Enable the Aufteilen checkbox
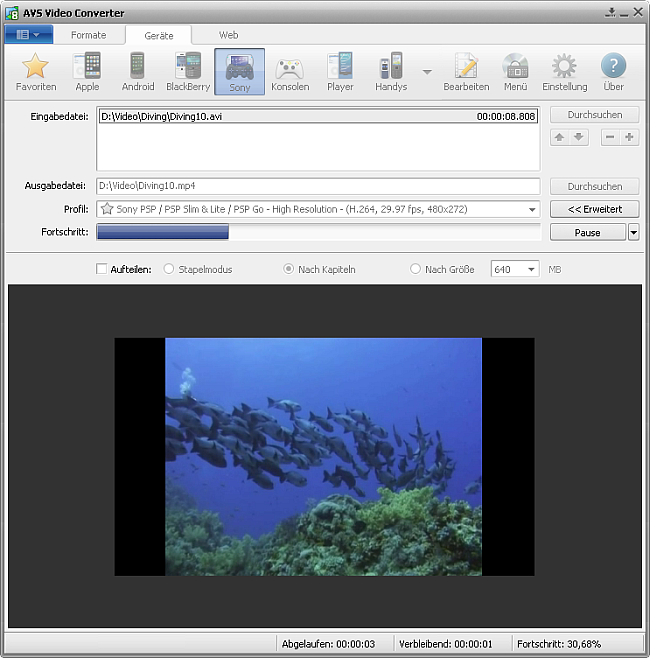Screen dimensions: 650x658 101,269
